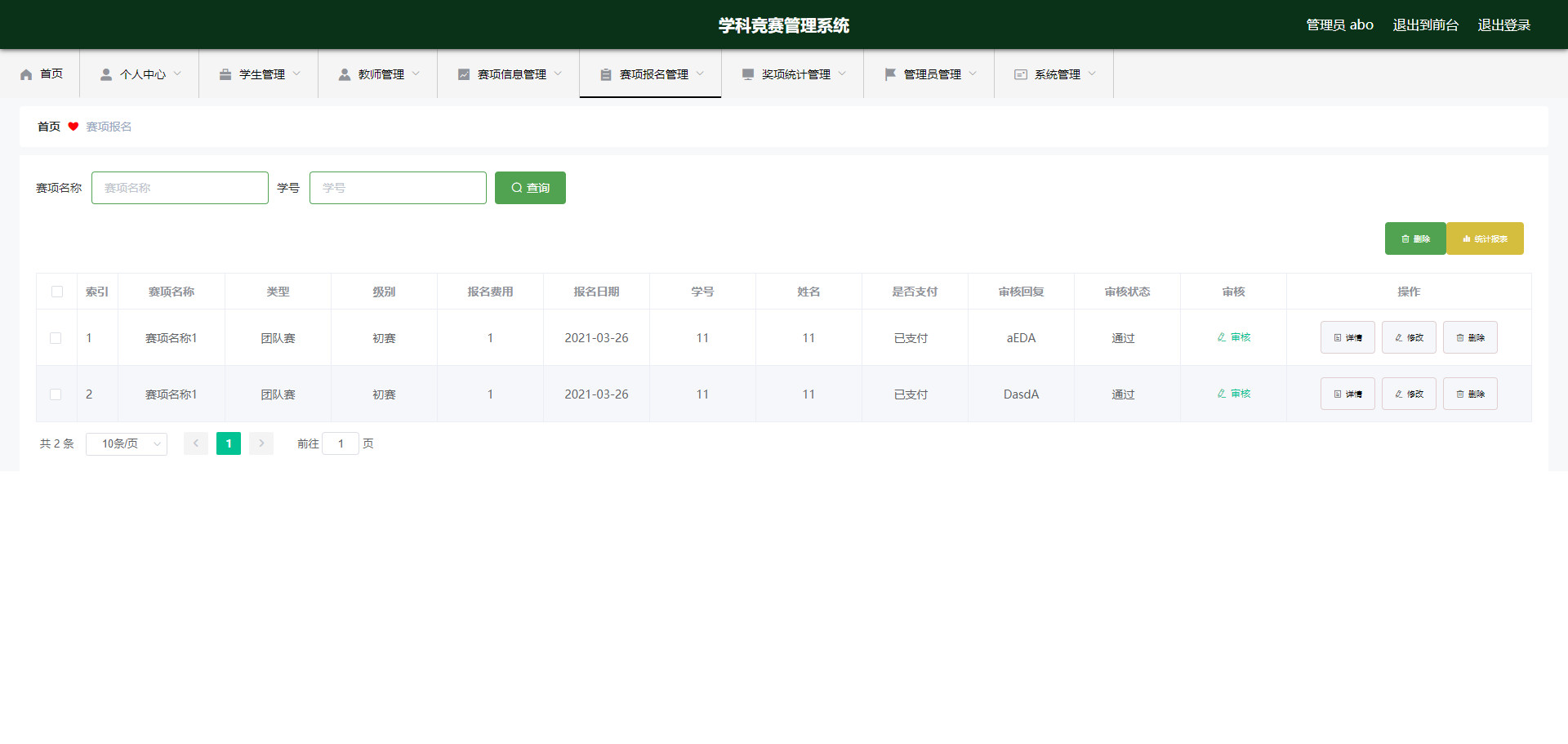Click the 学科竞赛管理系统 title
The image size is (1568, 744).
pos(784,25)
